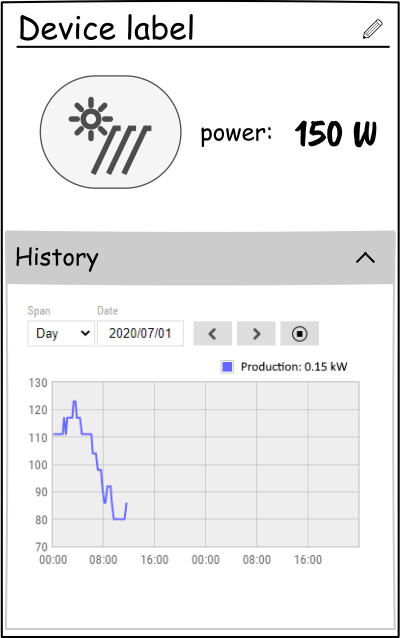This screenshot has height=638, width=400.
Task: Click the Device label title text
Action: pos(107,28)
